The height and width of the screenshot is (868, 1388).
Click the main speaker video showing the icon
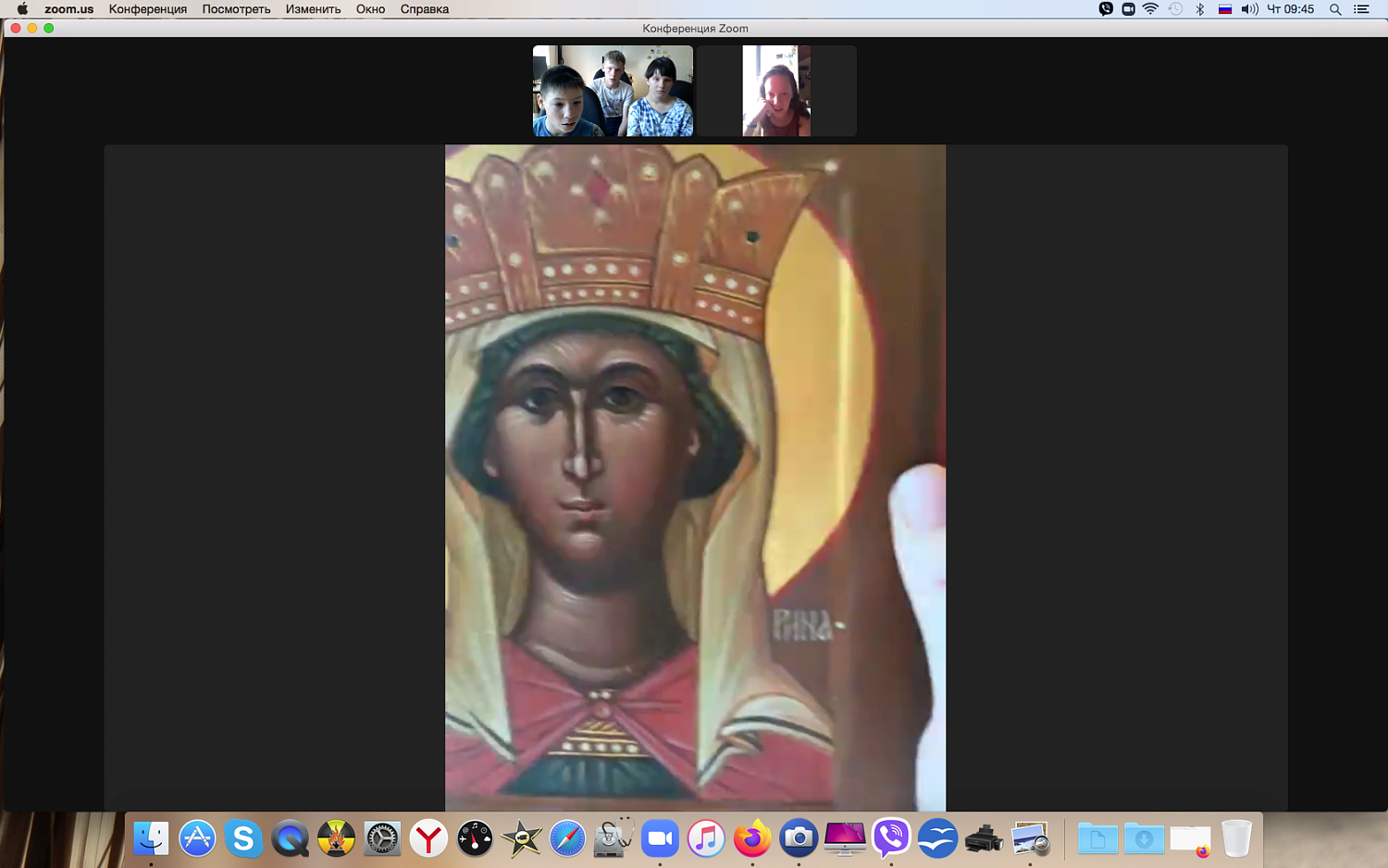(695, 477)
